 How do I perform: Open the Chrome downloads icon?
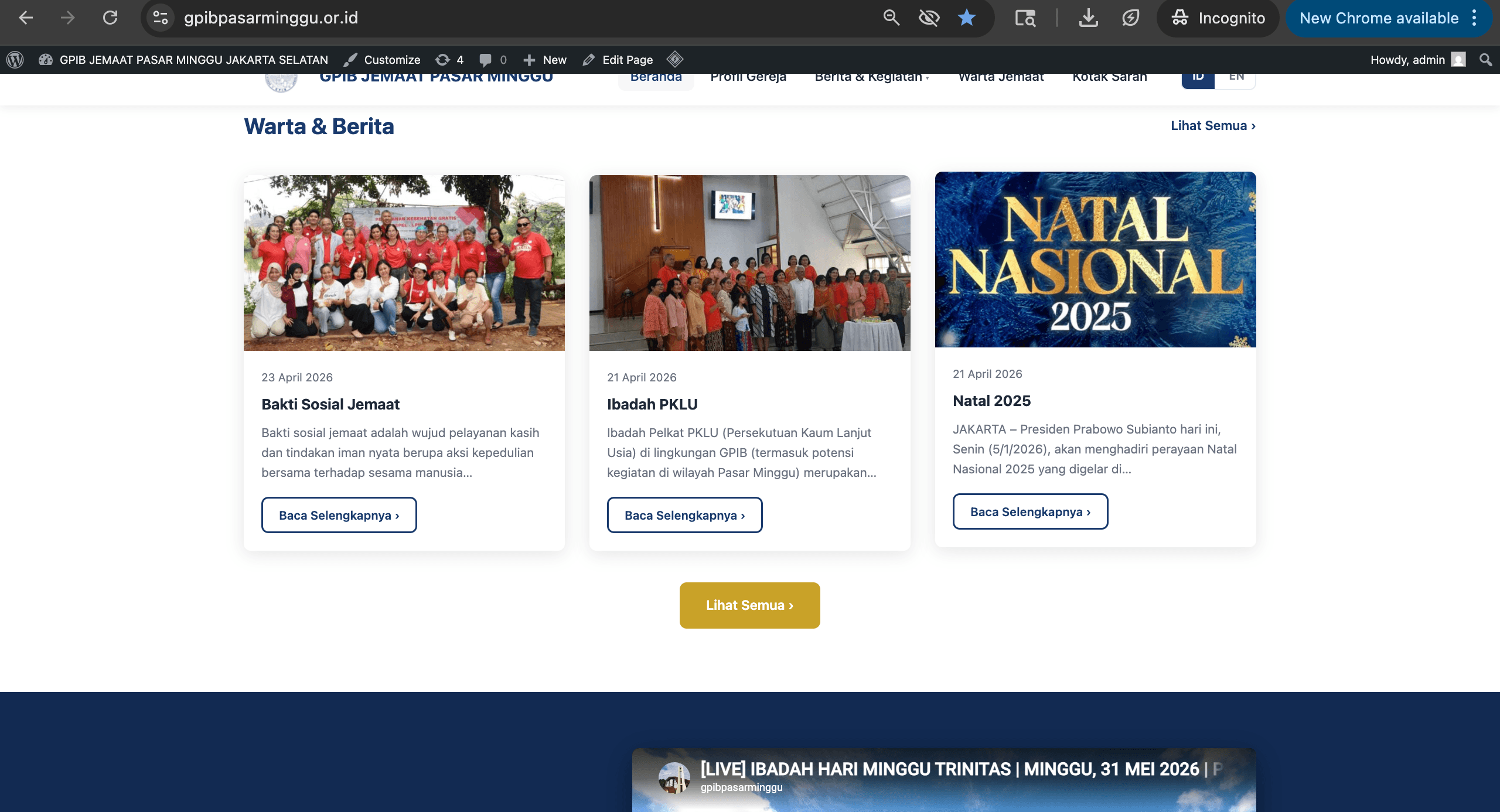coord(1089,18)
